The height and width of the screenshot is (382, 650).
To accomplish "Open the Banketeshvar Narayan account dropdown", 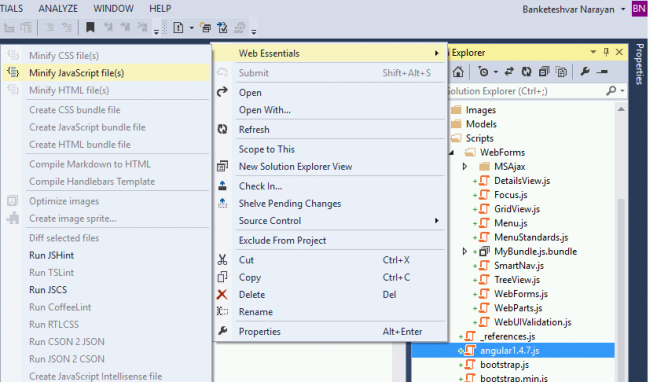I will tap(574, 9).
